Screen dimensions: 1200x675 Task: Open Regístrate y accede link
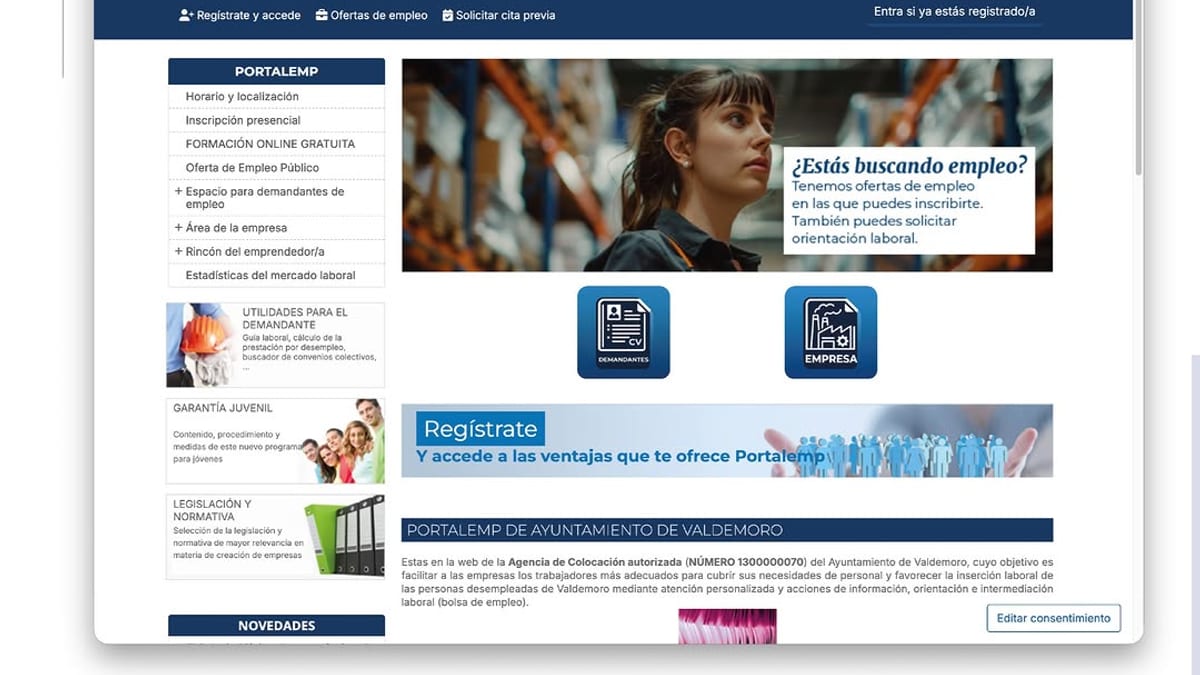(x=249, y=15)
